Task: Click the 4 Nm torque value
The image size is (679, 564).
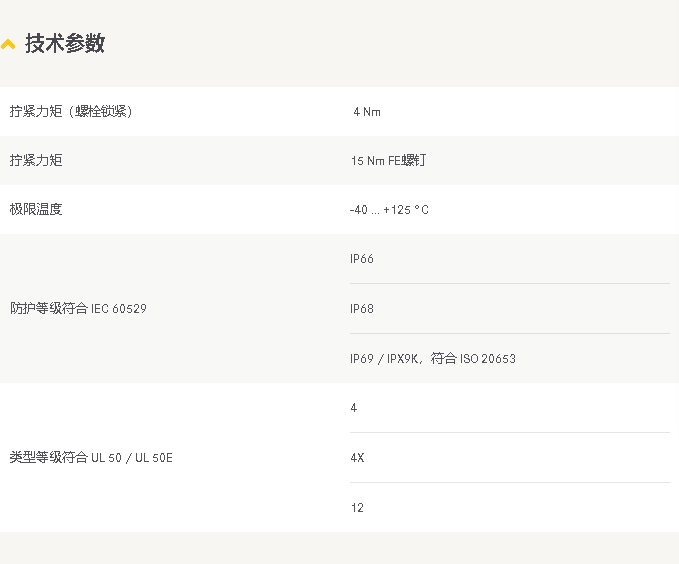Action: (366, 112)
